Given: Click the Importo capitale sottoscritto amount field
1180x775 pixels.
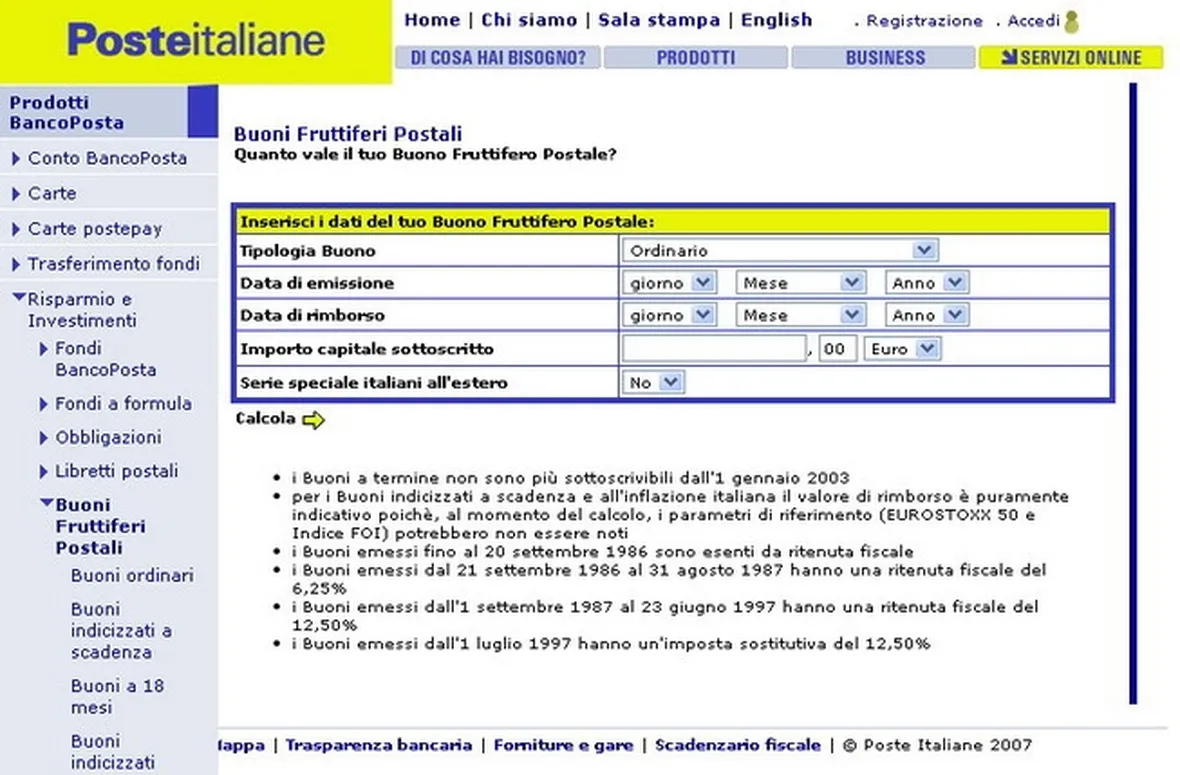Looking at the screenshot, I should click(713, 348).
